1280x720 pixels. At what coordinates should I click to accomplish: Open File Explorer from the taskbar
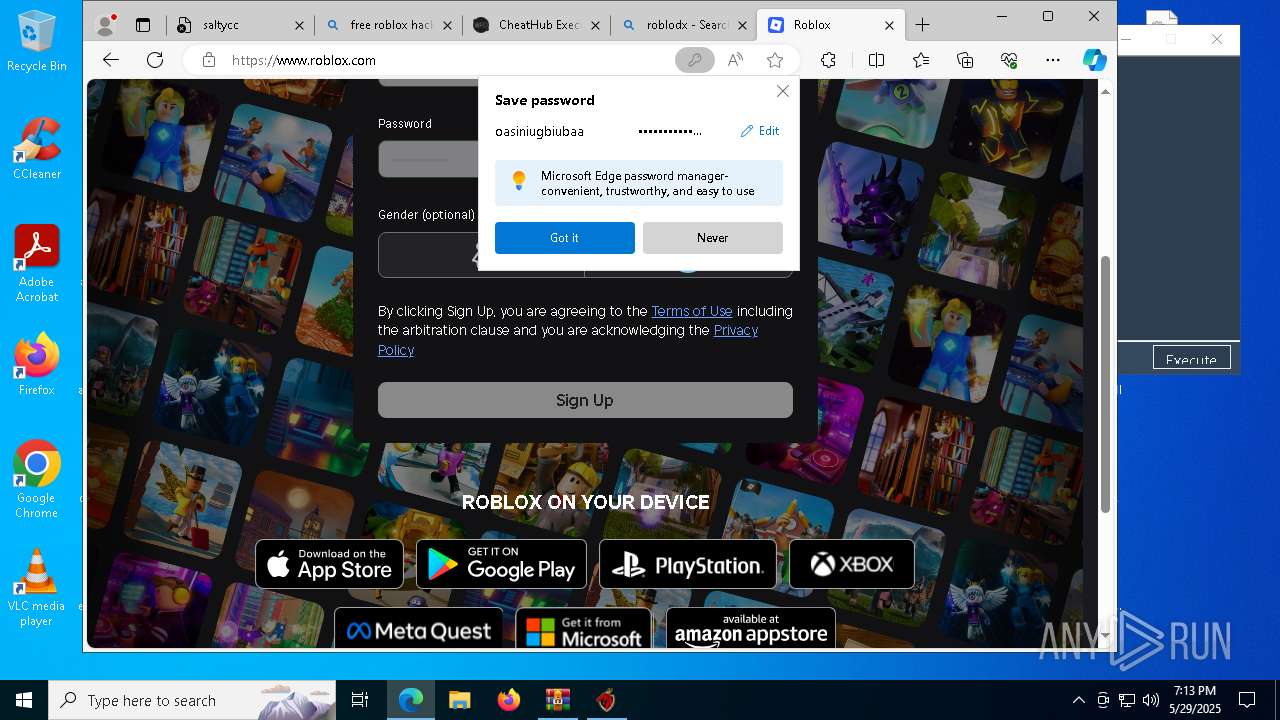(x=459, y=700)
